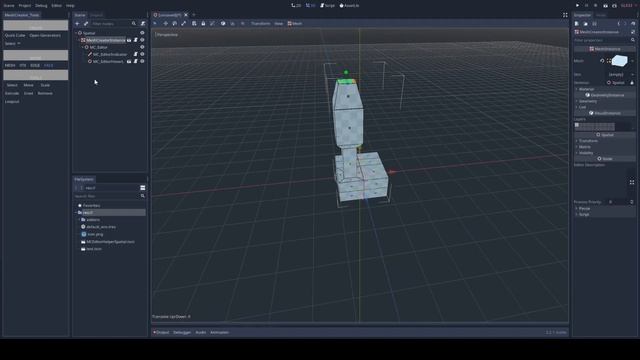
Task: Click Open Generators button
Action: point(45,36)
